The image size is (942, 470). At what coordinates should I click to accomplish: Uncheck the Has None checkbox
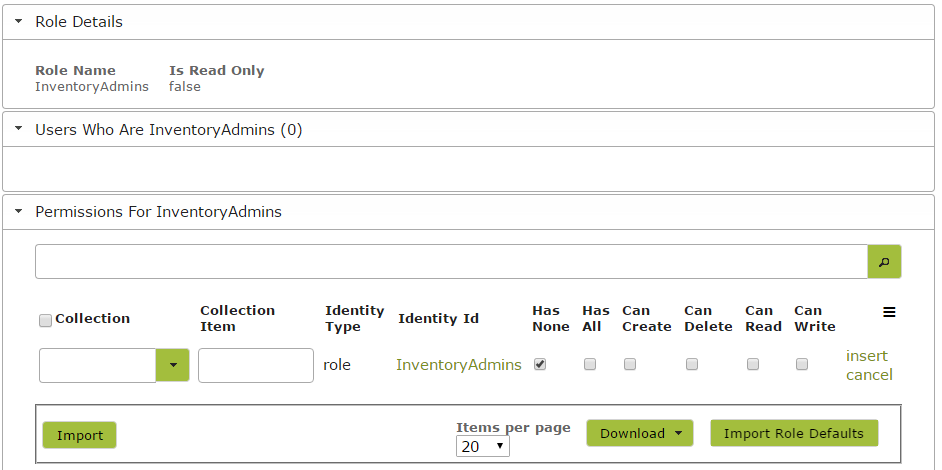pos(540,364)
